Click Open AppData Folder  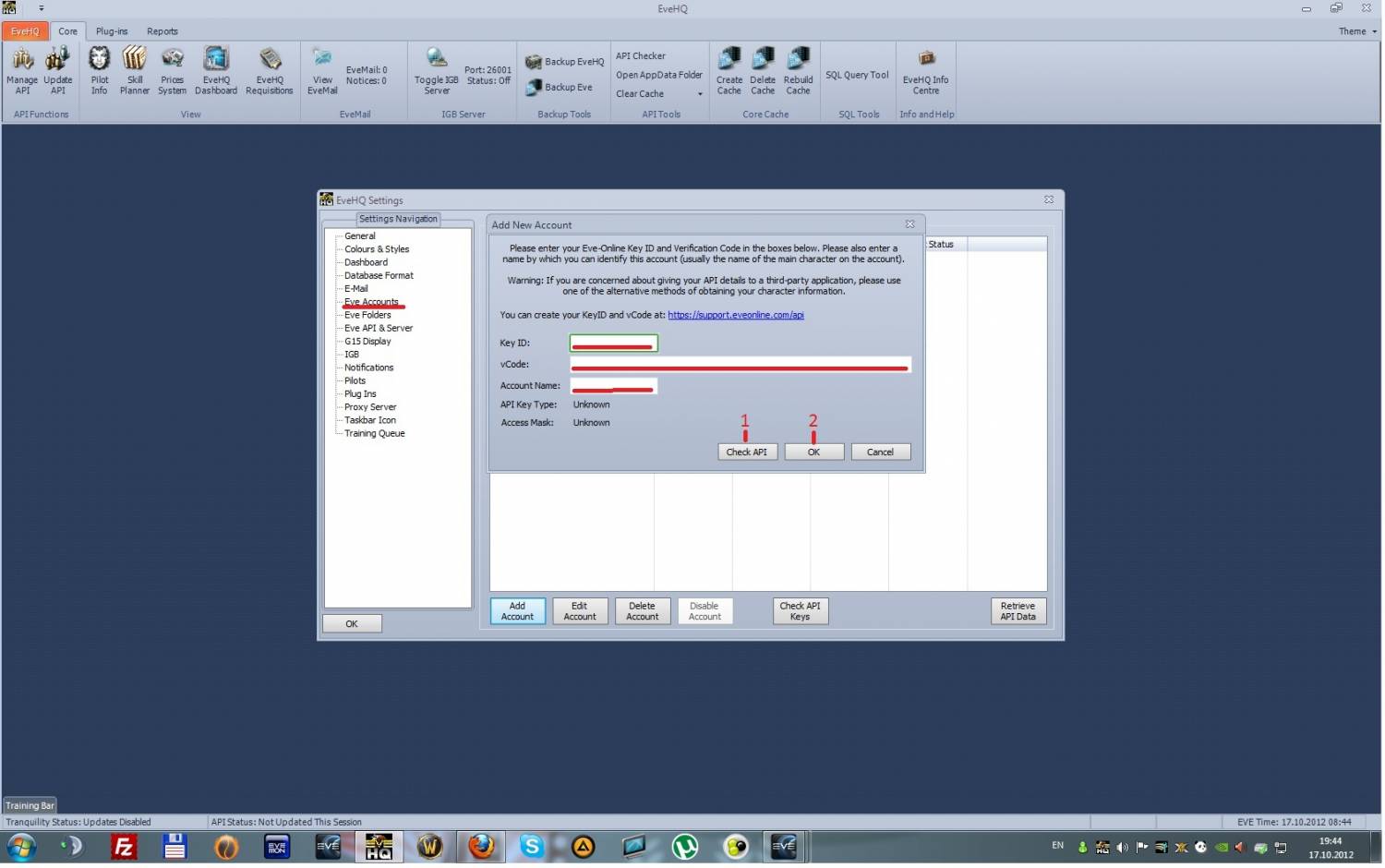(659, 75)
